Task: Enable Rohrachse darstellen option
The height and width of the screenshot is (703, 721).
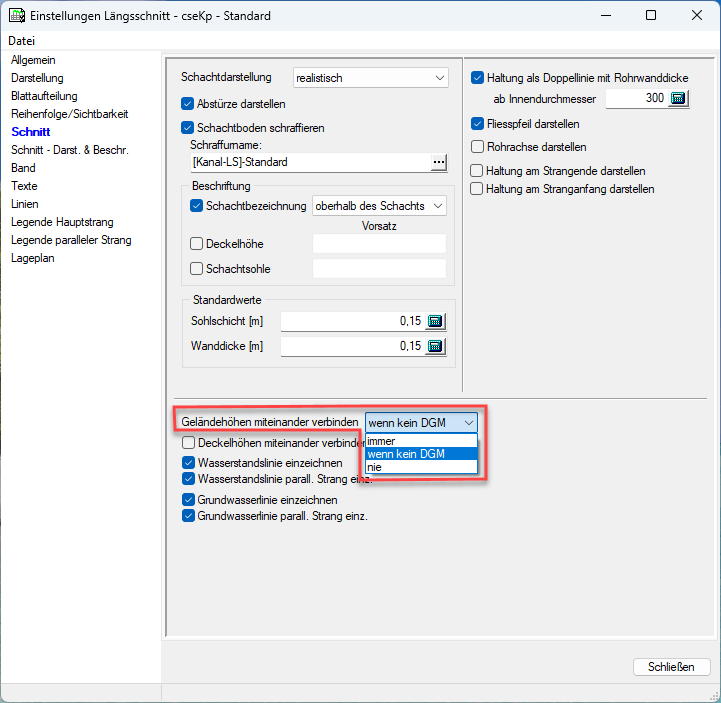Action: (x=478, y=147)
